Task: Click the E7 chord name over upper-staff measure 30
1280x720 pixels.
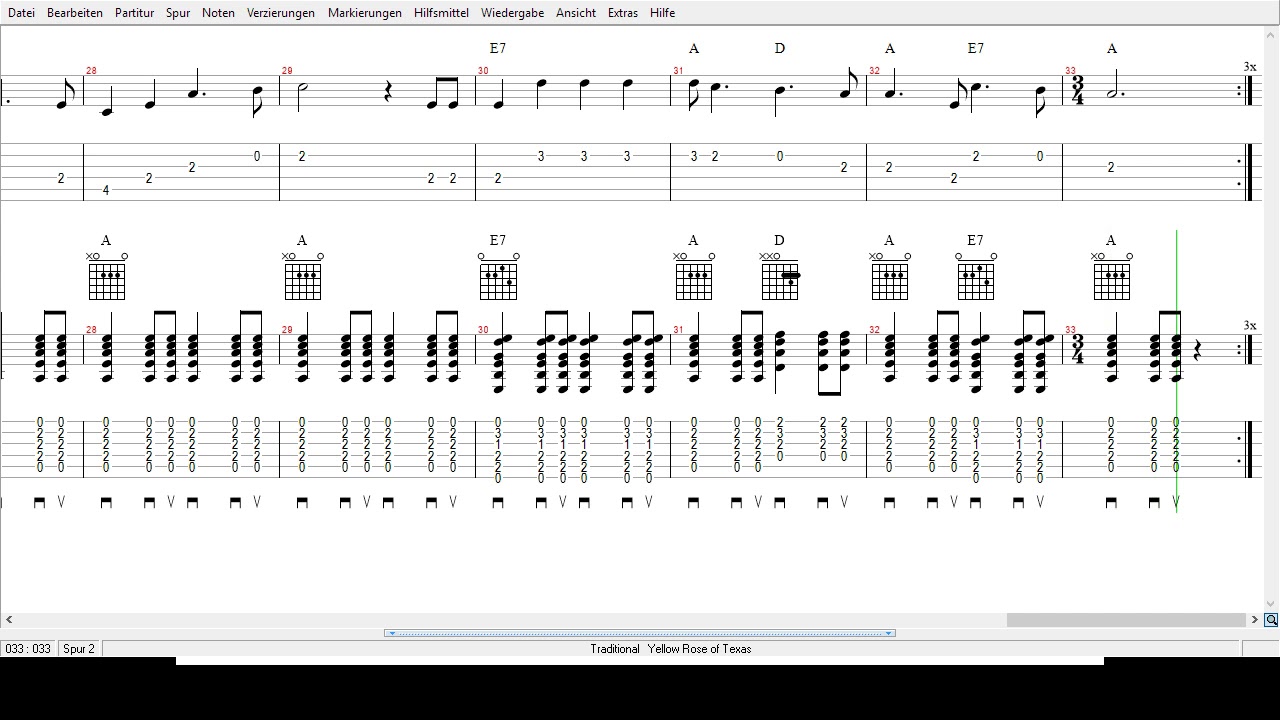Action: point(498,48)
